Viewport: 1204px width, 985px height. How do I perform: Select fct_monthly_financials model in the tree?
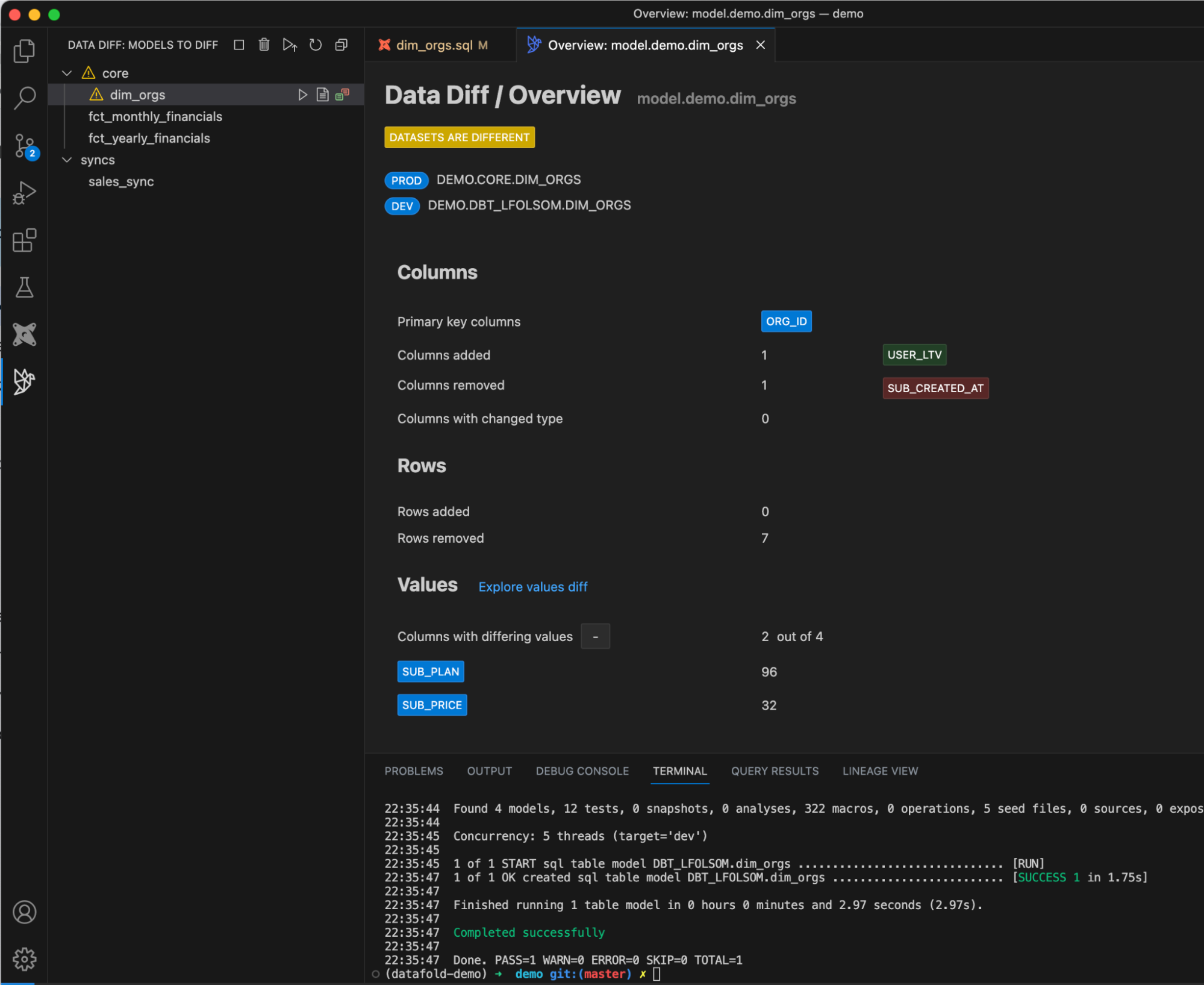pyautogui.click(x=155, y=116)
